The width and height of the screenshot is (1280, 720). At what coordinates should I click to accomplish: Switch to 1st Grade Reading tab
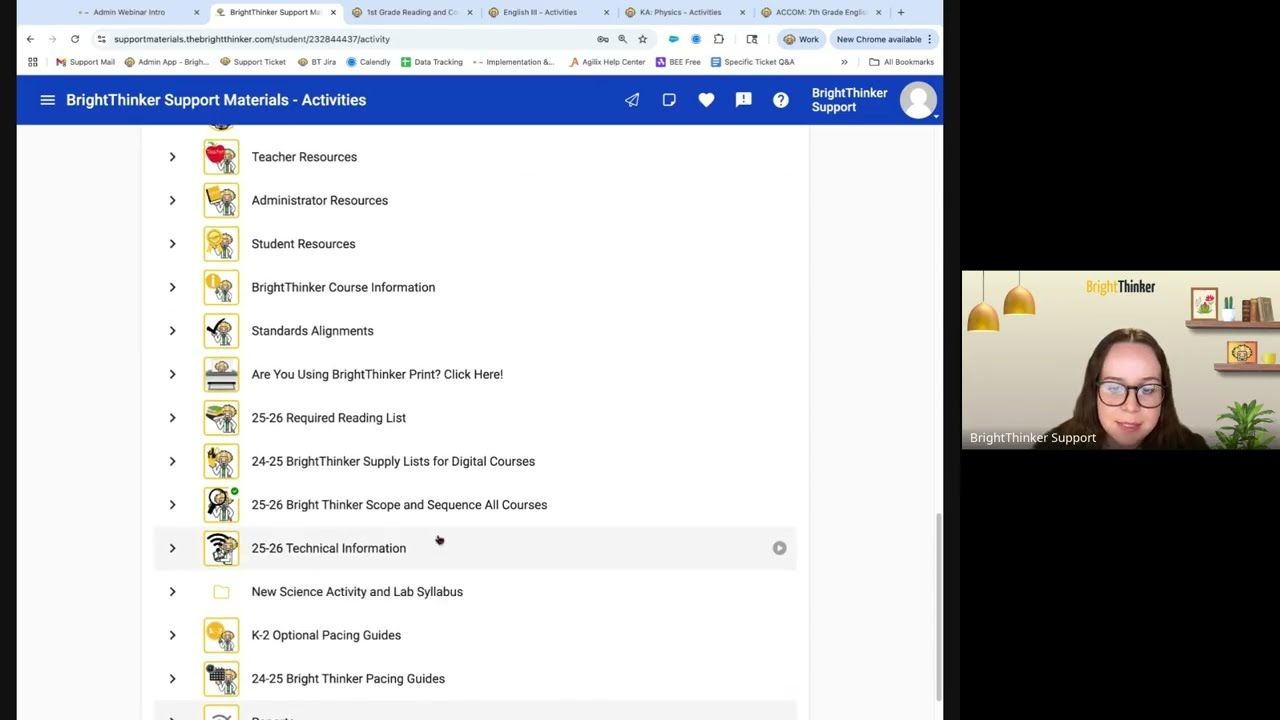tap(411, 12)
